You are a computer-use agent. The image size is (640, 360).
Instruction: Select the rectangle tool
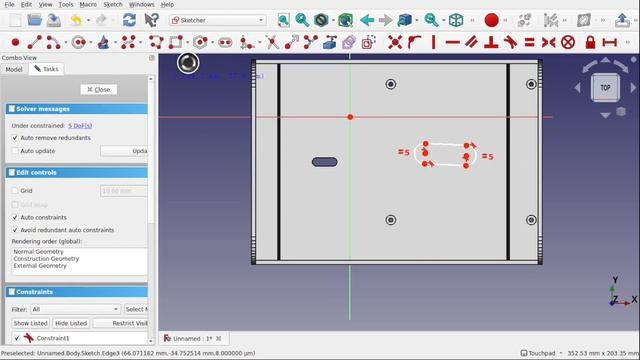pos(176,42)
